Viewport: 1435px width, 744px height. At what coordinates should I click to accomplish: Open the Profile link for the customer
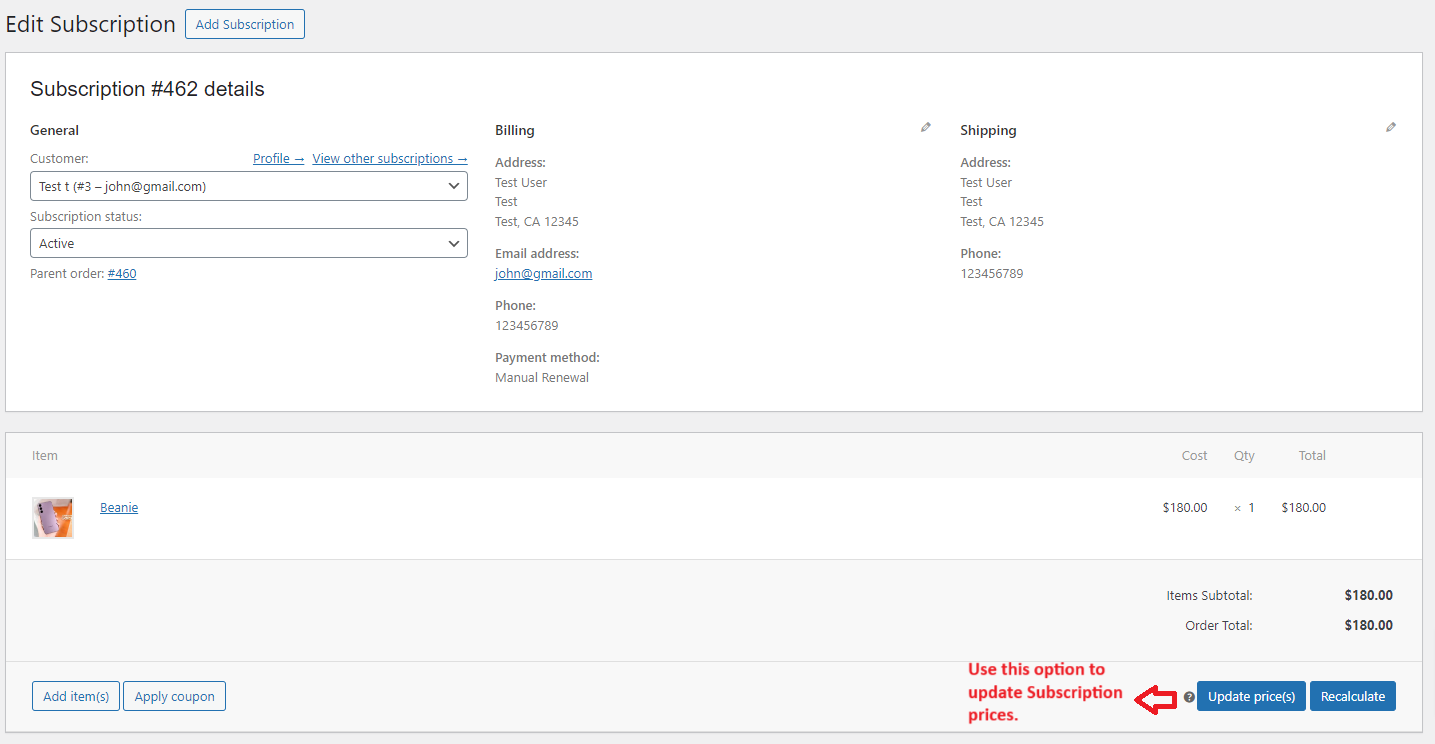click(277, 158)
